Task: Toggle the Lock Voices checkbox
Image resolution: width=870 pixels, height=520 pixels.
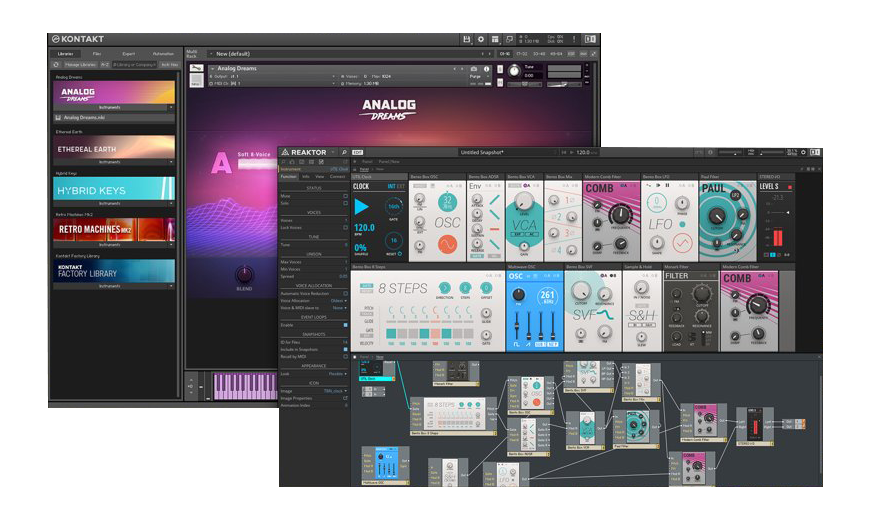Action: pyautogui.click(x=345, y=228)
